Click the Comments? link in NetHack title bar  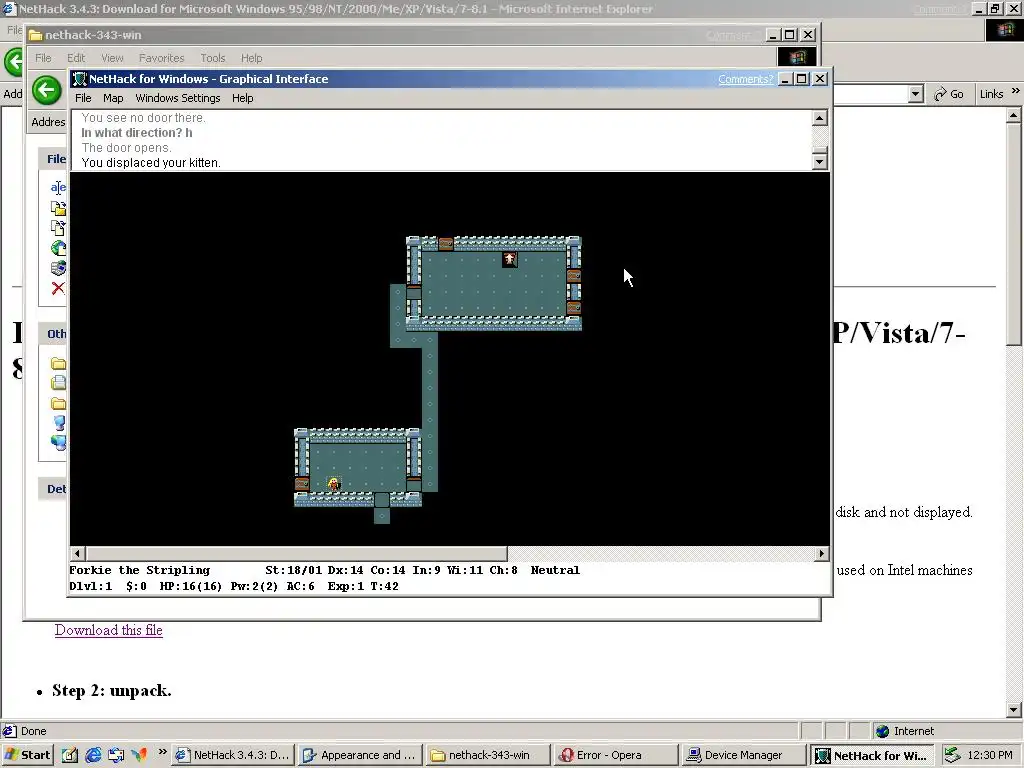745,79
